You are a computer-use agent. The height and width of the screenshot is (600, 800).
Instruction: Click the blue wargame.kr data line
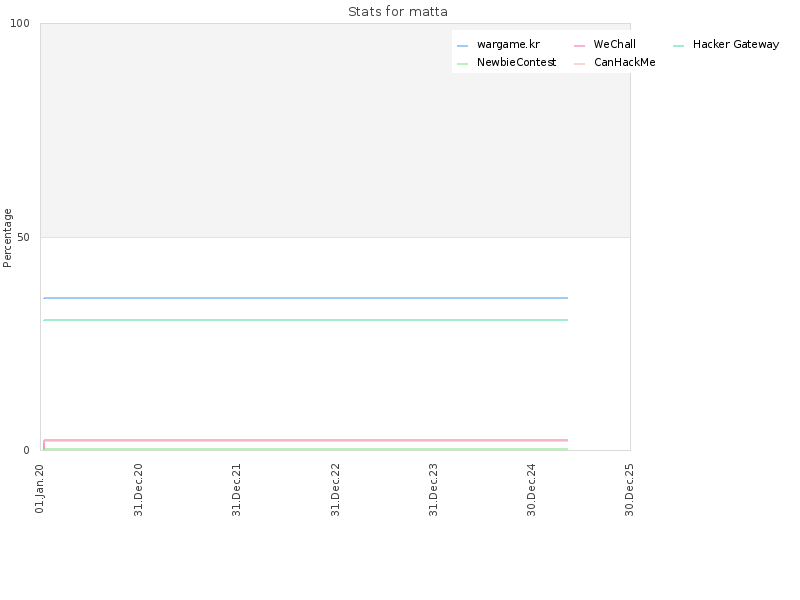pos(306,298)
